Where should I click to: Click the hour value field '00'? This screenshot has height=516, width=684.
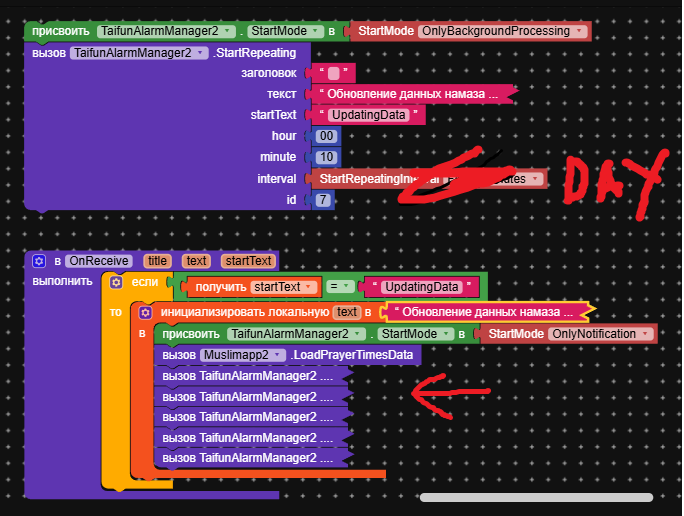point(327,136)
